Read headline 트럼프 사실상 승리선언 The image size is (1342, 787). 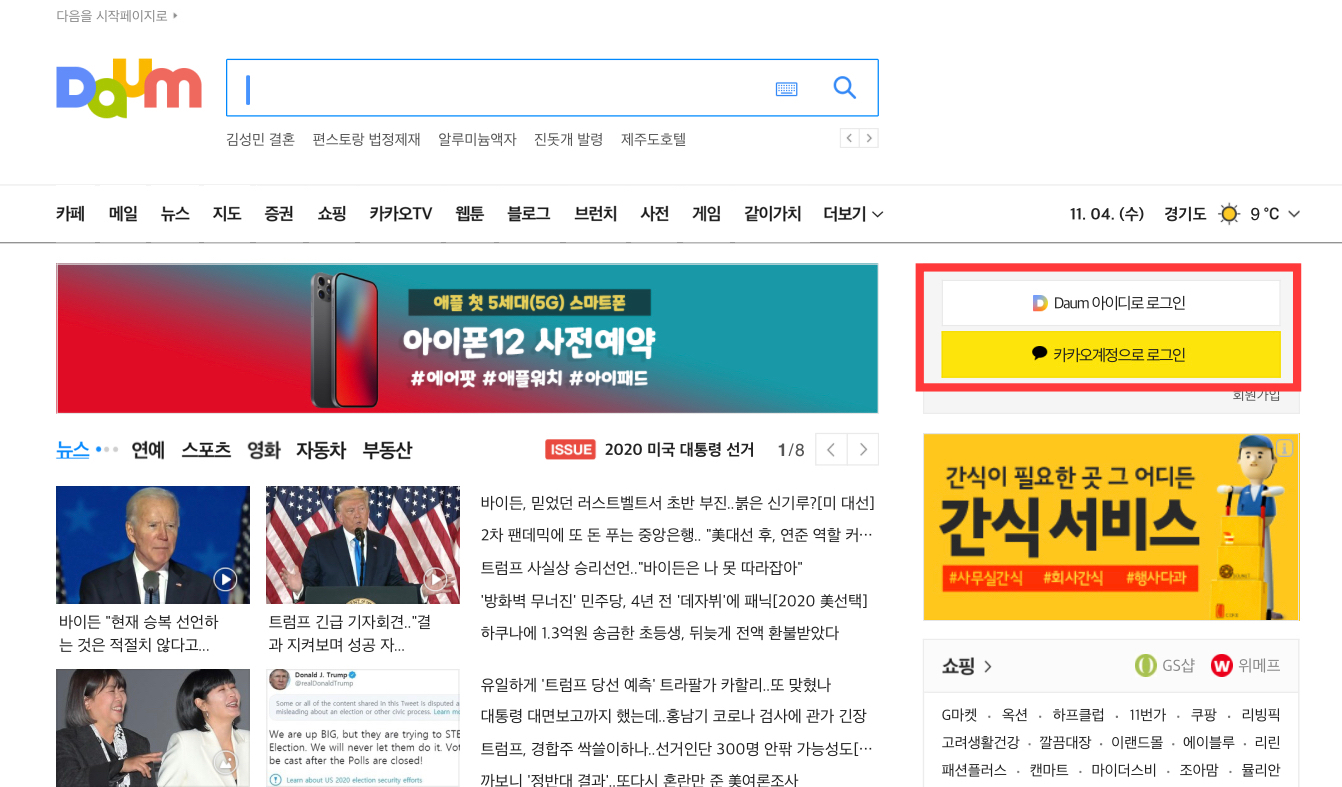(642, 568)
